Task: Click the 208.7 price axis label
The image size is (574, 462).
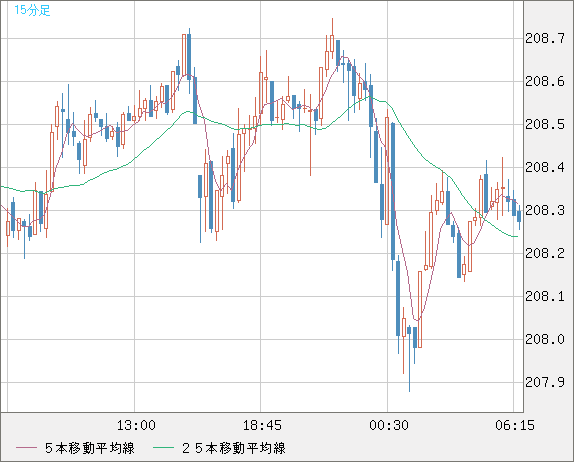Action: point(545,38)
